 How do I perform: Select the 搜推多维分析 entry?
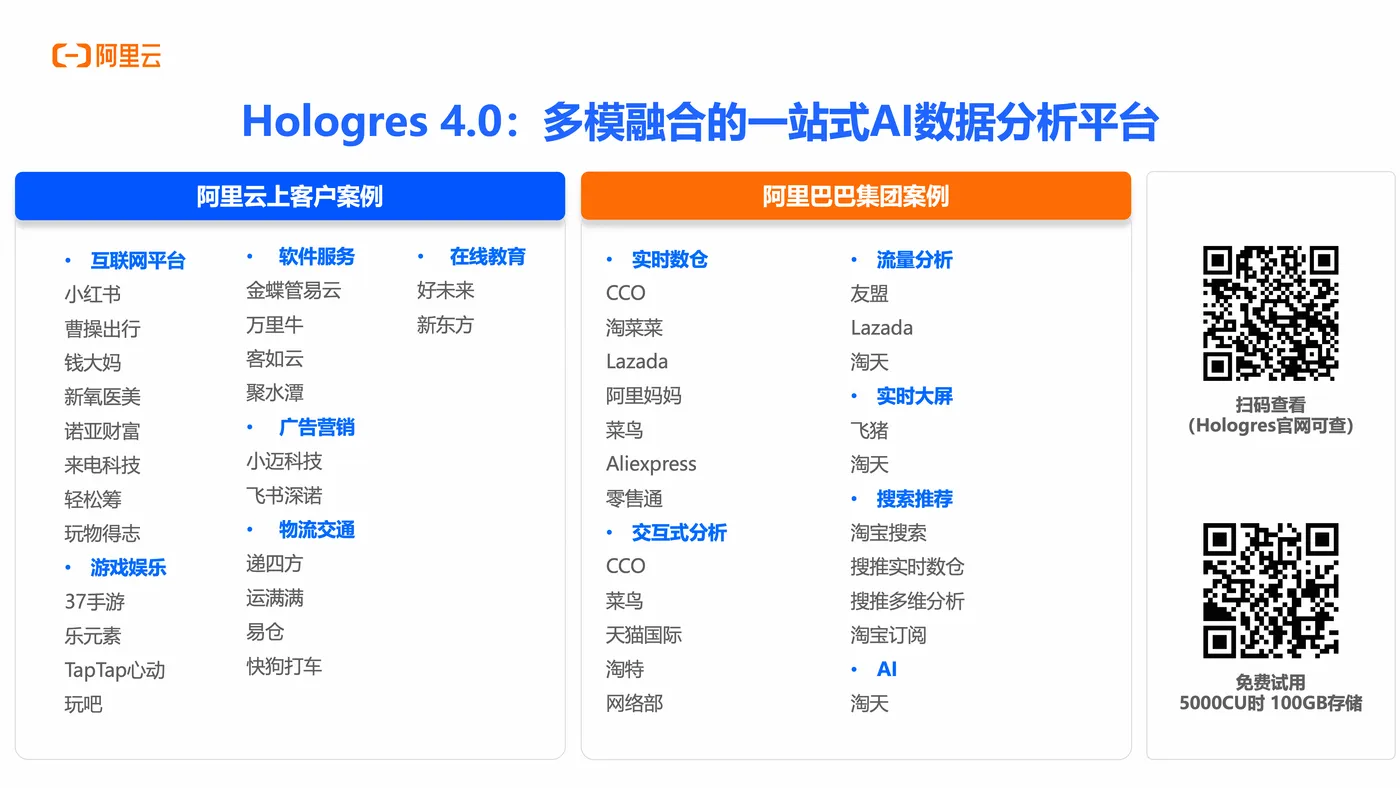click(x=908, y=601)
